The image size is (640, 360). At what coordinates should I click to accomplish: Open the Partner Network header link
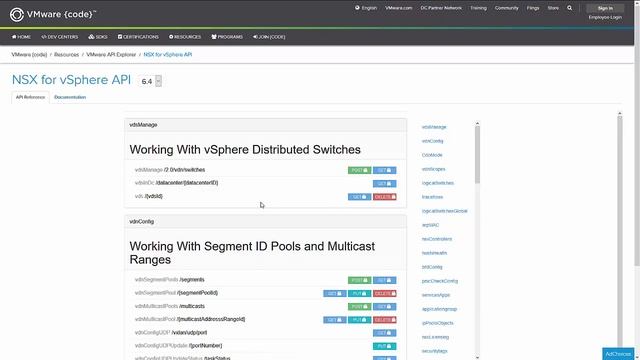tap(441, 8)
